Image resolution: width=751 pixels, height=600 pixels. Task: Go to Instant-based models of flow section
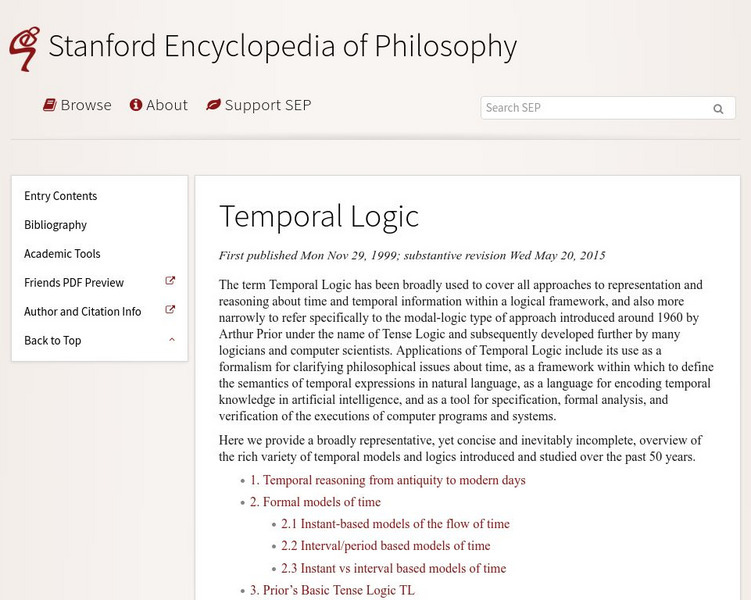click(395, 524)
